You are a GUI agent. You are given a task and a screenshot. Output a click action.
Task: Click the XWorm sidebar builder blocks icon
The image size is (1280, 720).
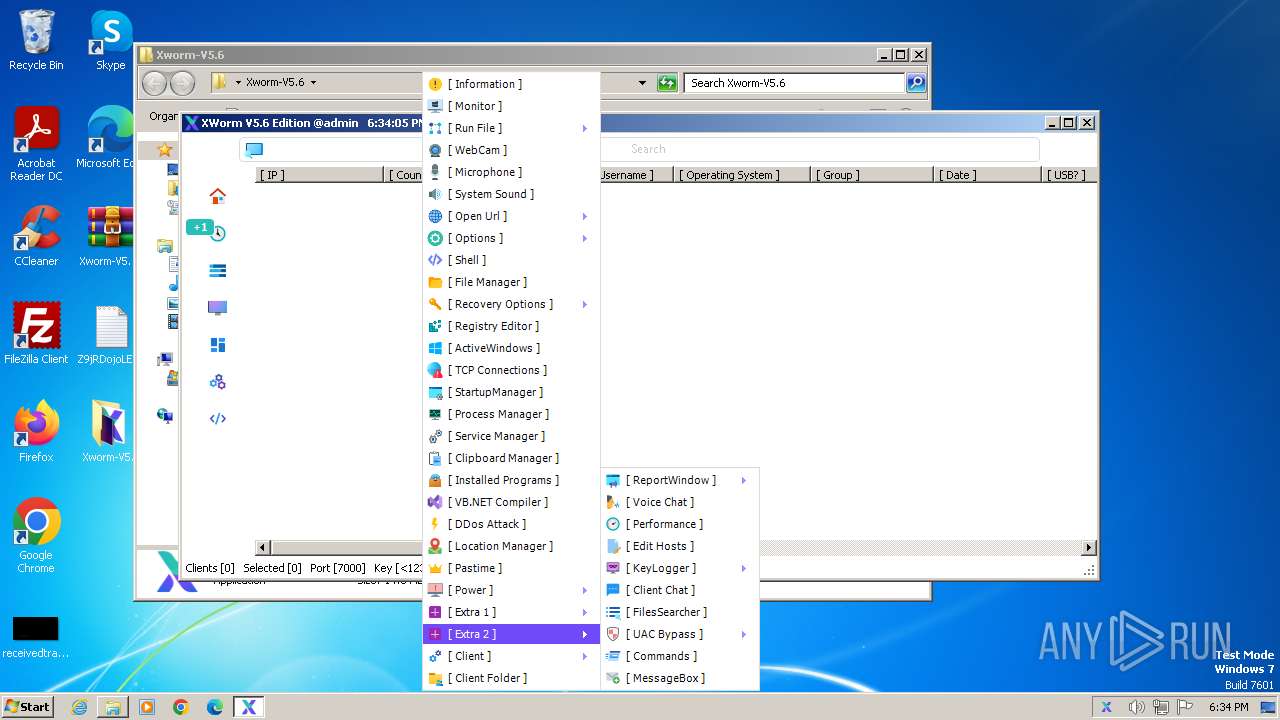coord(217,345)
